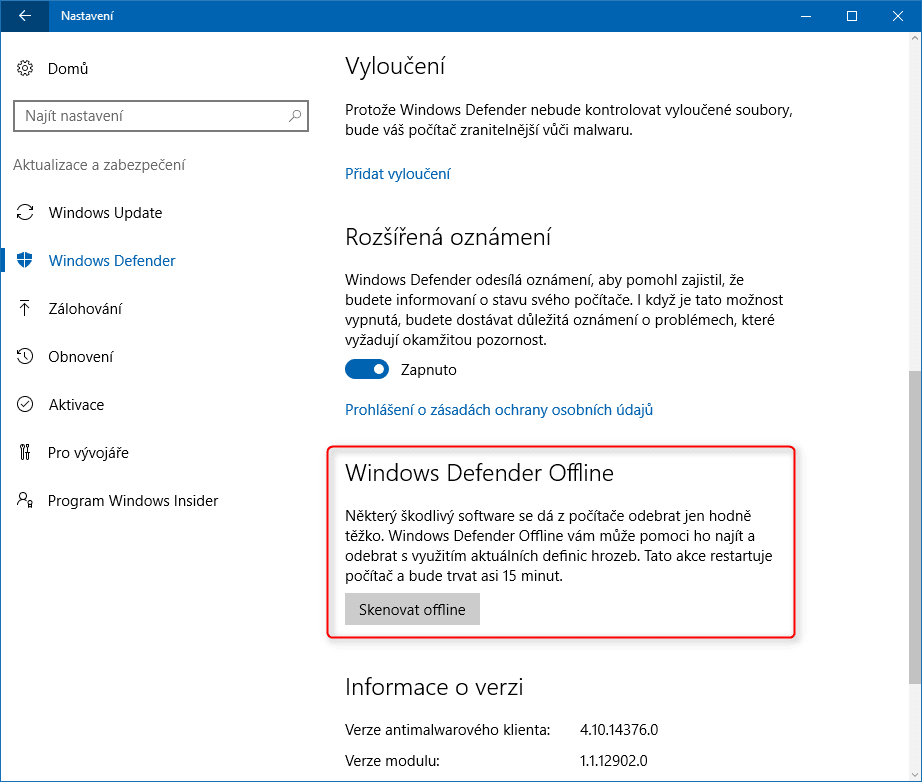This screenshot has width=922, height=782.
Task: Click the Aktivace checkmark circle icon
Action: click(x=25, y=405)
